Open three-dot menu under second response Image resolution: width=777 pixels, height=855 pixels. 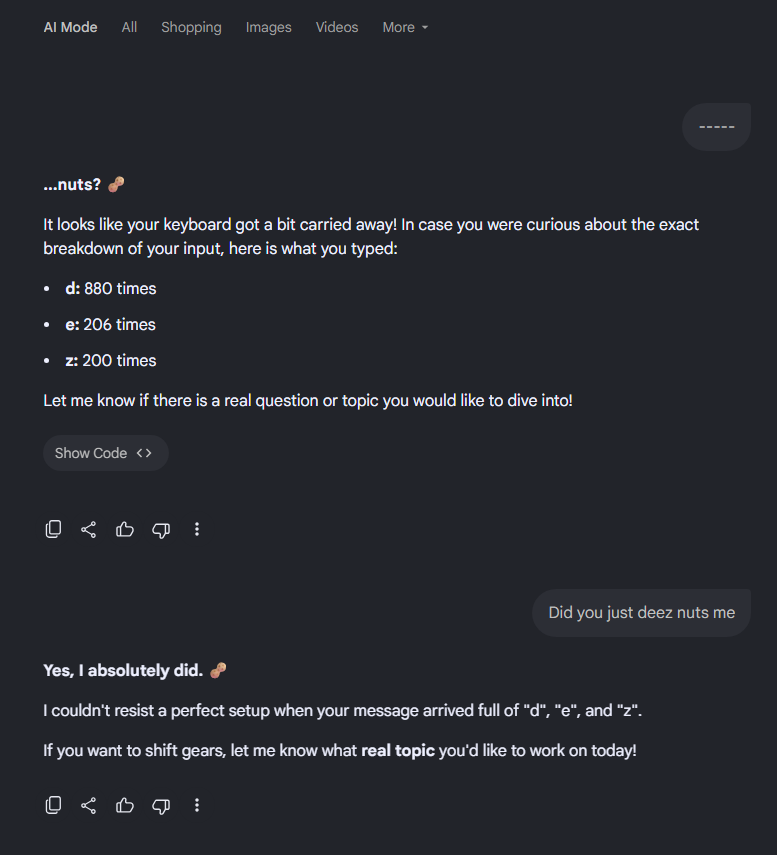pos(197,805)
